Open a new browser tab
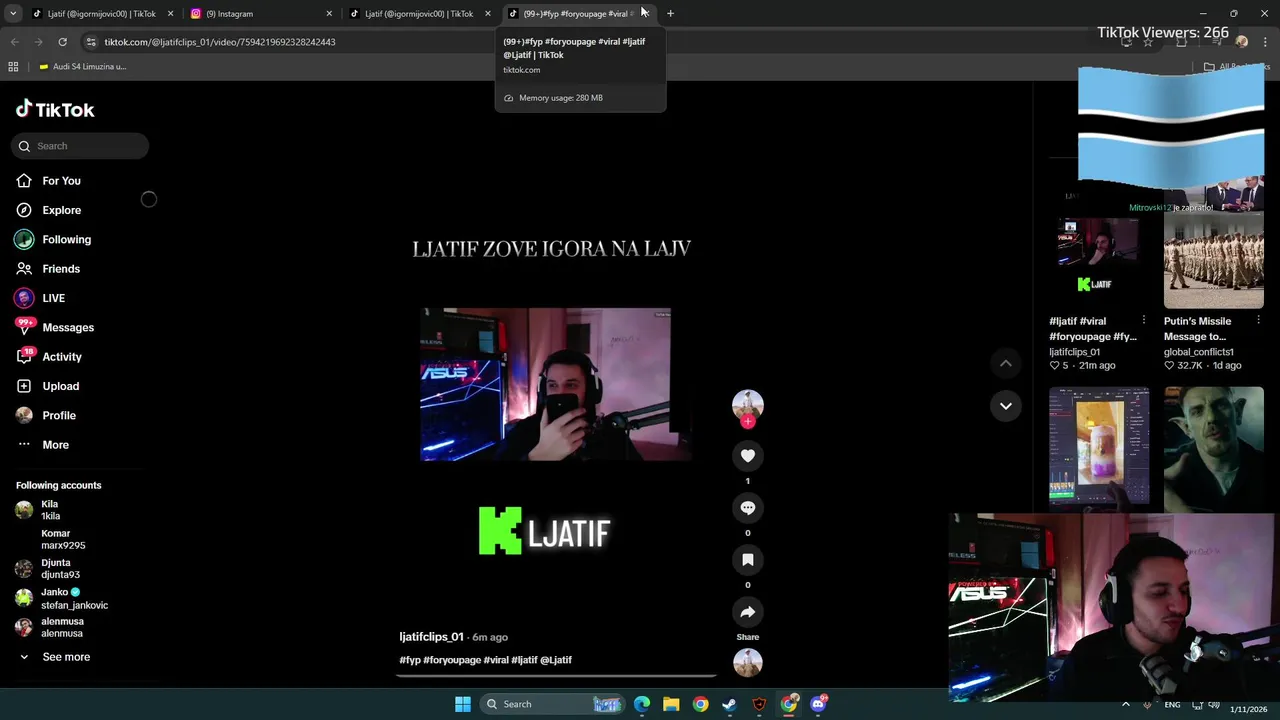 coord(670,14)
